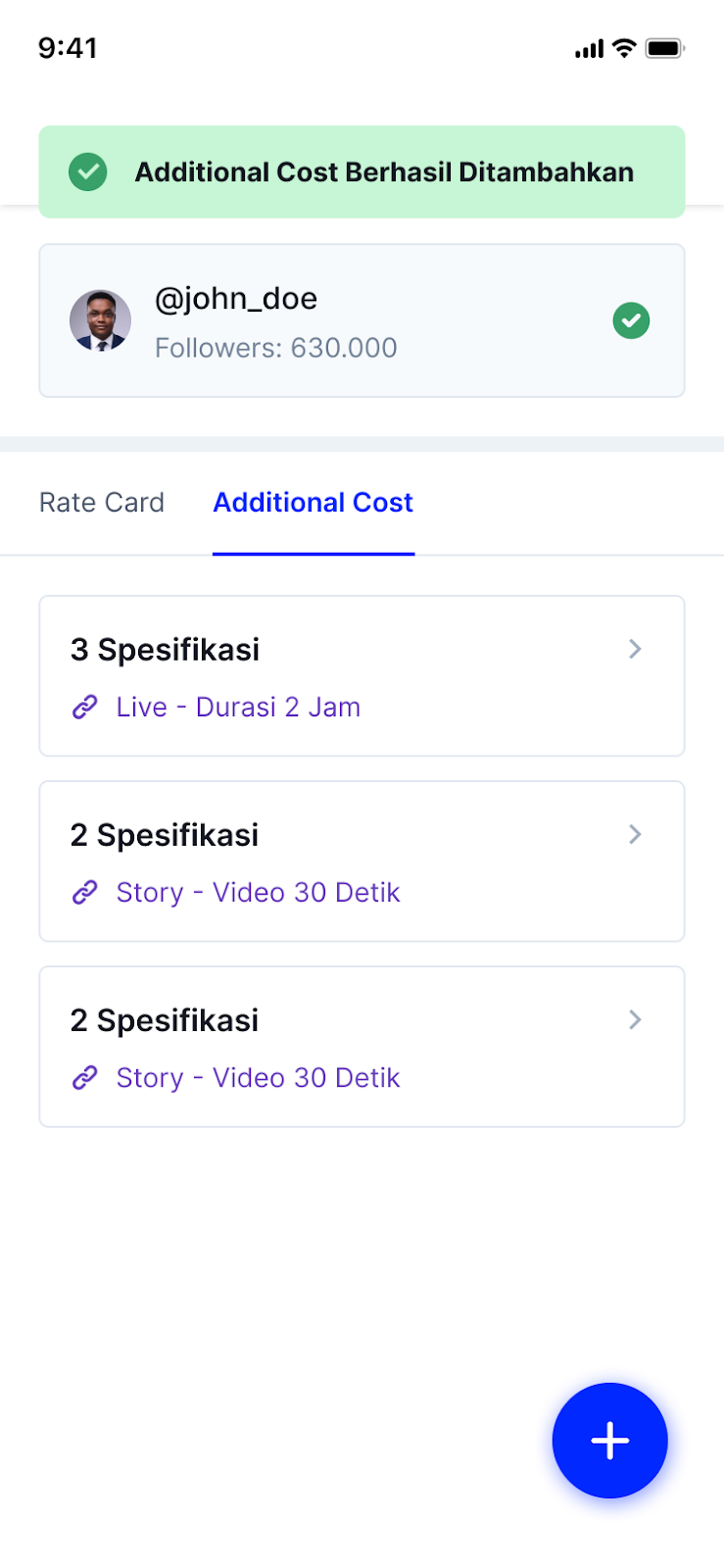Screen dimensions: 724x1568
Task: Toggle the green check on john_doe account
Action: 631,320
